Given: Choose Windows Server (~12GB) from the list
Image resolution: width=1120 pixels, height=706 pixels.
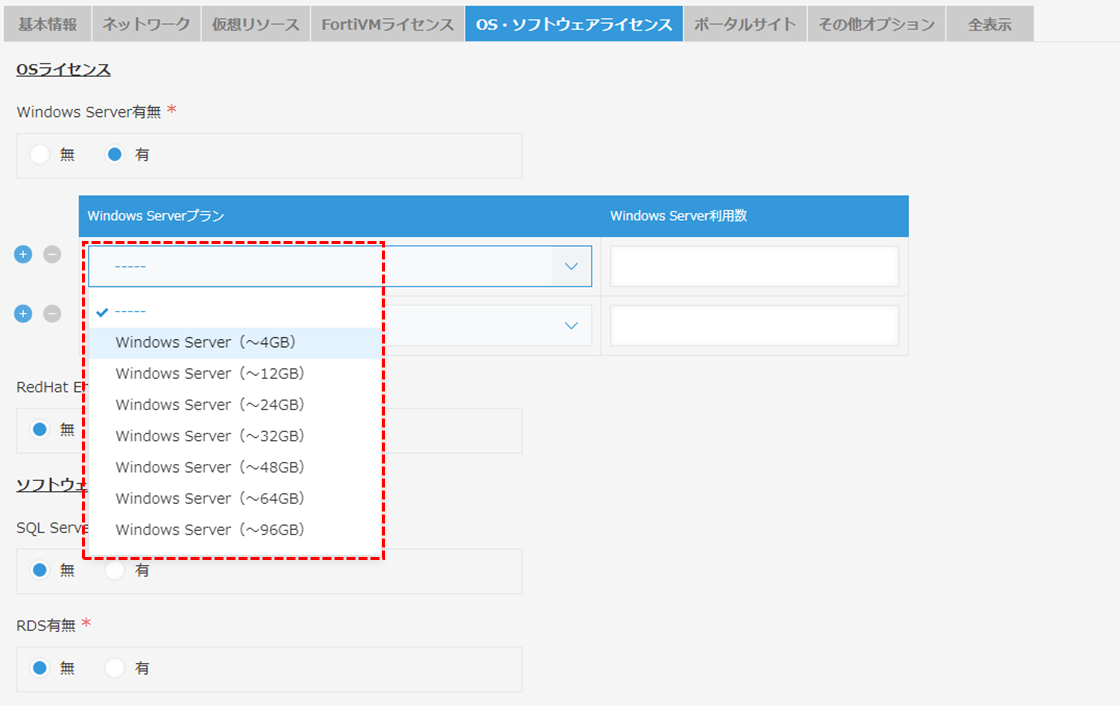Looking at the screenshot, I should [x=234, y=374].
